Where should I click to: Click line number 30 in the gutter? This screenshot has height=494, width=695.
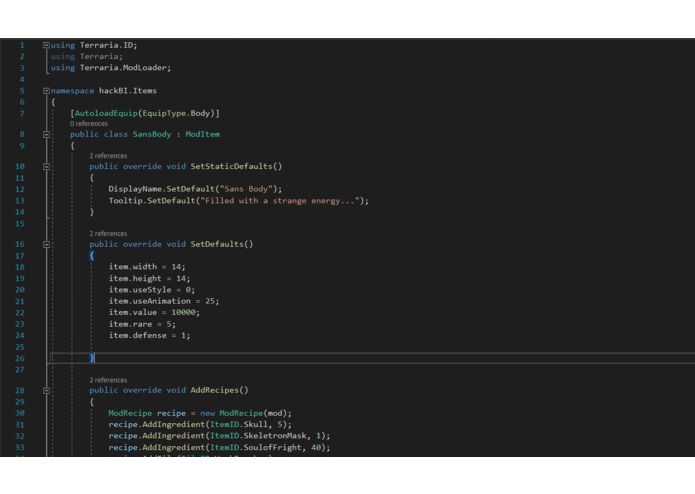coord(20,413)
